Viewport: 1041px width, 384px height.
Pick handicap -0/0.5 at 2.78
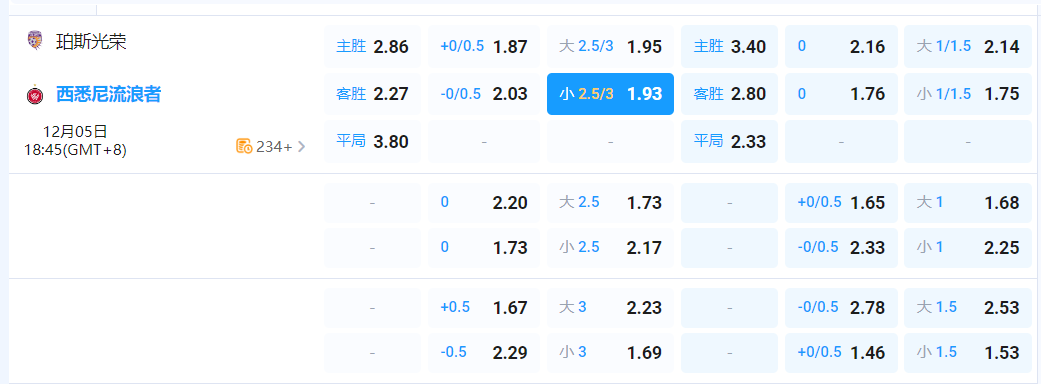841,308
